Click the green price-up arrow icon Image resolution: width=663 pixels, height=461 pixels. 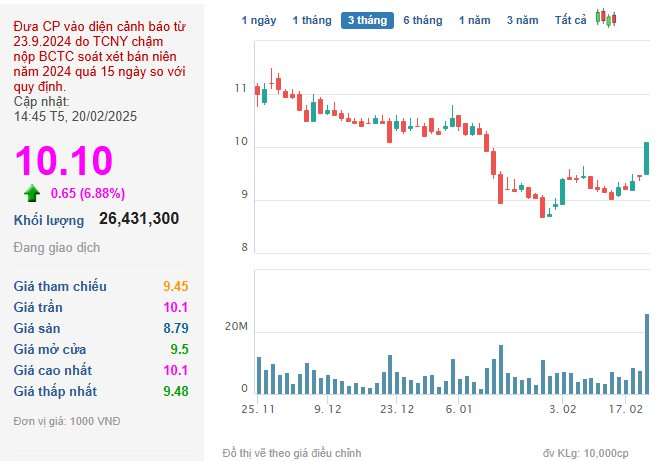tap(32, 194)
